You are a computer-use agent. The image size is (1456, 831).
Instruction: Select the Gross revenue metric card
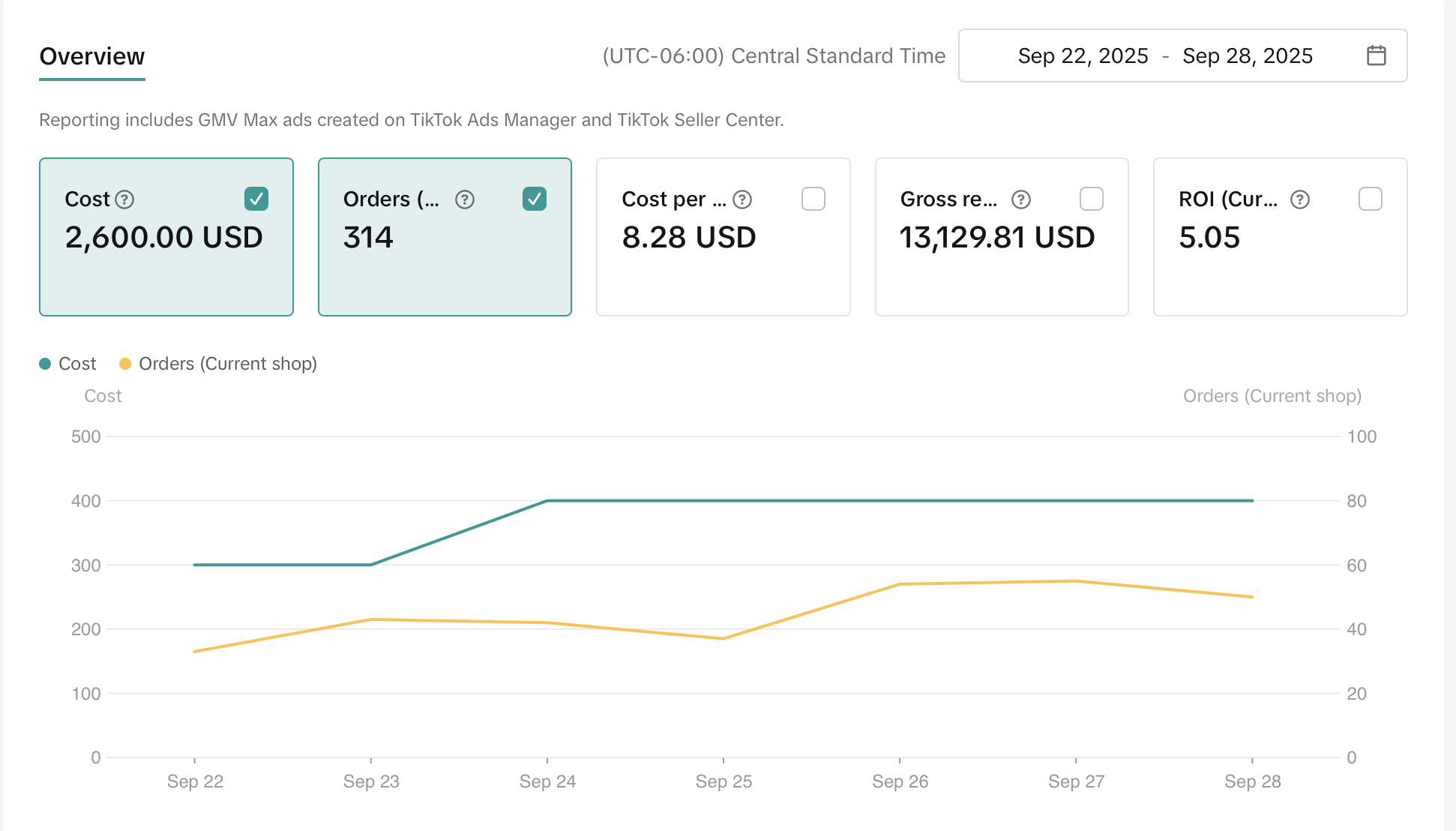click(x=1001, y=236)
